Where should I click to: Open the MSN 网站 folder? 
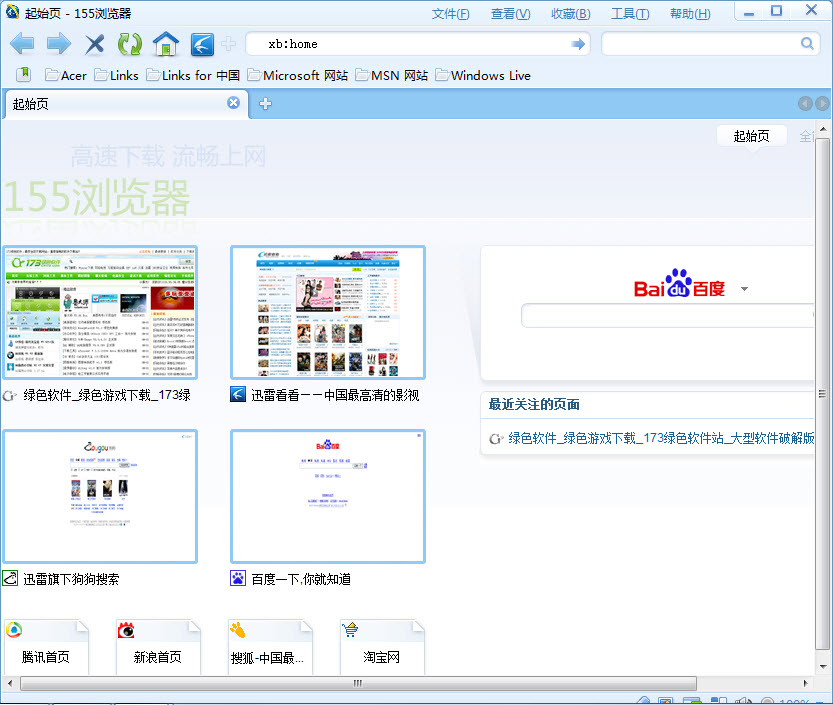[392, 75]
